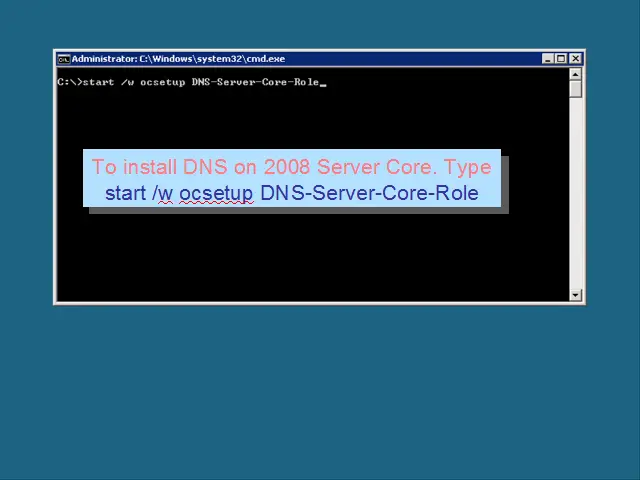
Task: Click the scrollbar down arrow in cmd window
Action: pos(575,295)
